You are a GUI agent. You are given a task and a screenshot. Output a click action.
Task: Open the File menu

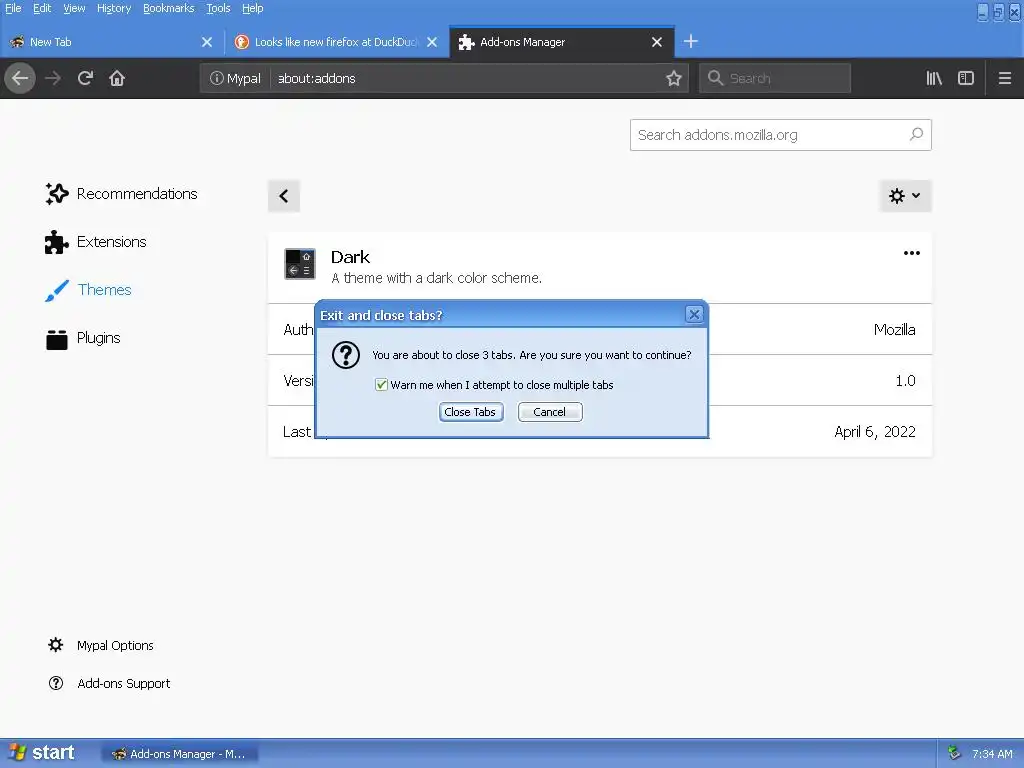pyautogui.click(x=13, y=8)
